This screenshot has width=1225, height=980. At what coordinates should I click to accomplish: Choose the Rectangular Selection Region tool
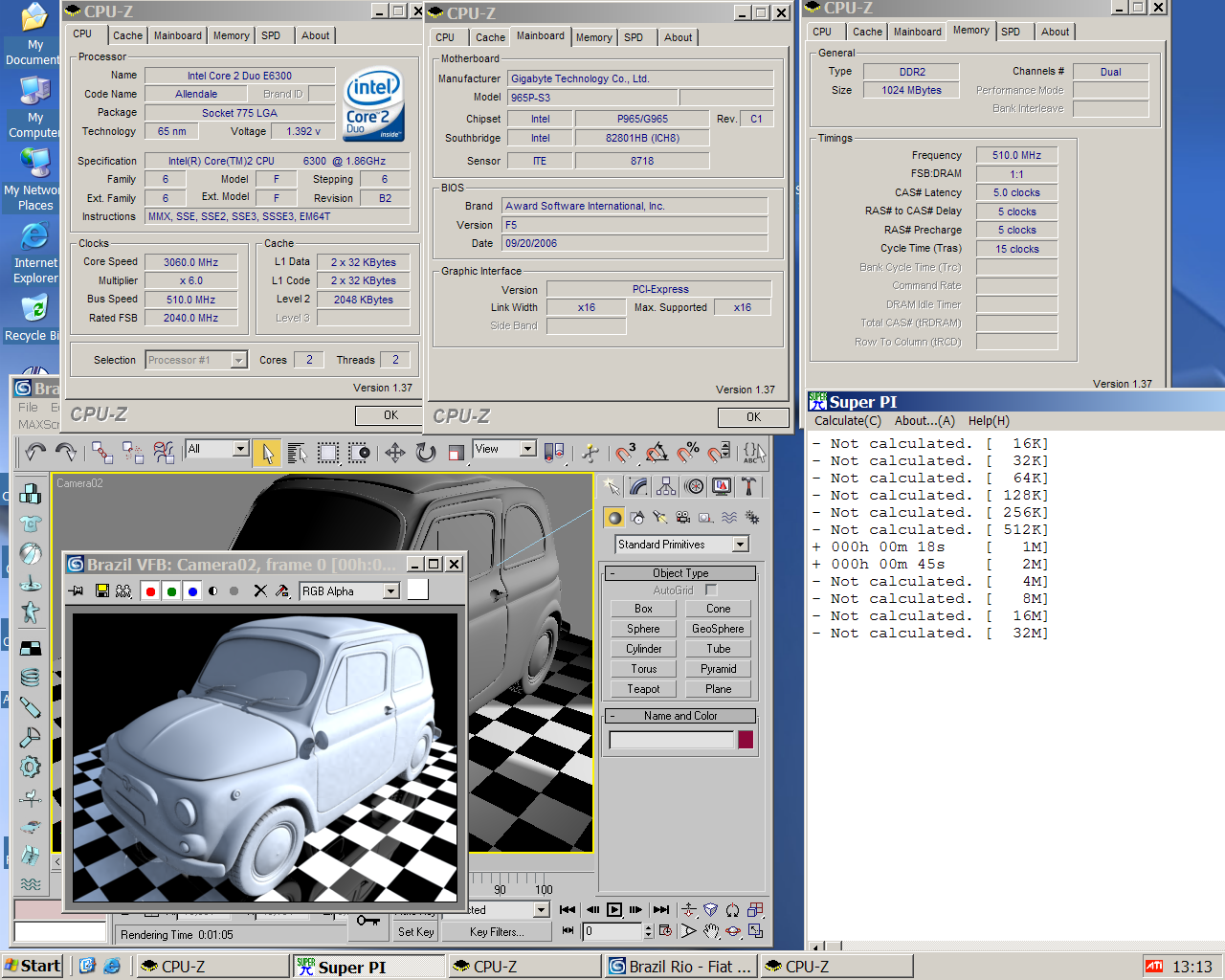[328, 452]
